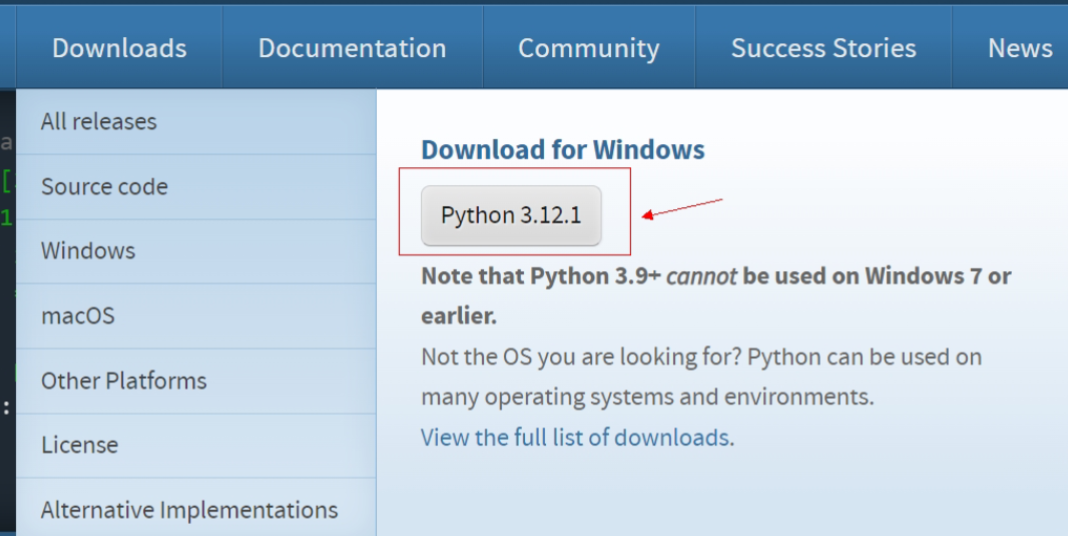This screenshot has width=1068, height=536.
Task: Open Alternative Implementations in the Downloads submenu
Action: point(196,509)
